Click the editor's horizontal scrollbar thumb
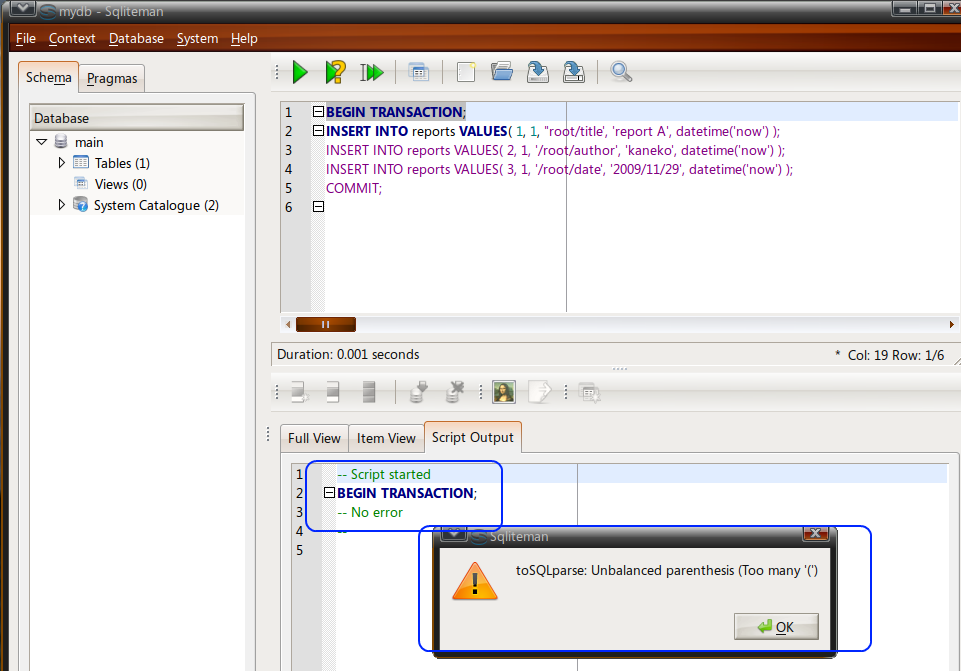961x671 pixels. pyautogui.click(x=325, y=324)
